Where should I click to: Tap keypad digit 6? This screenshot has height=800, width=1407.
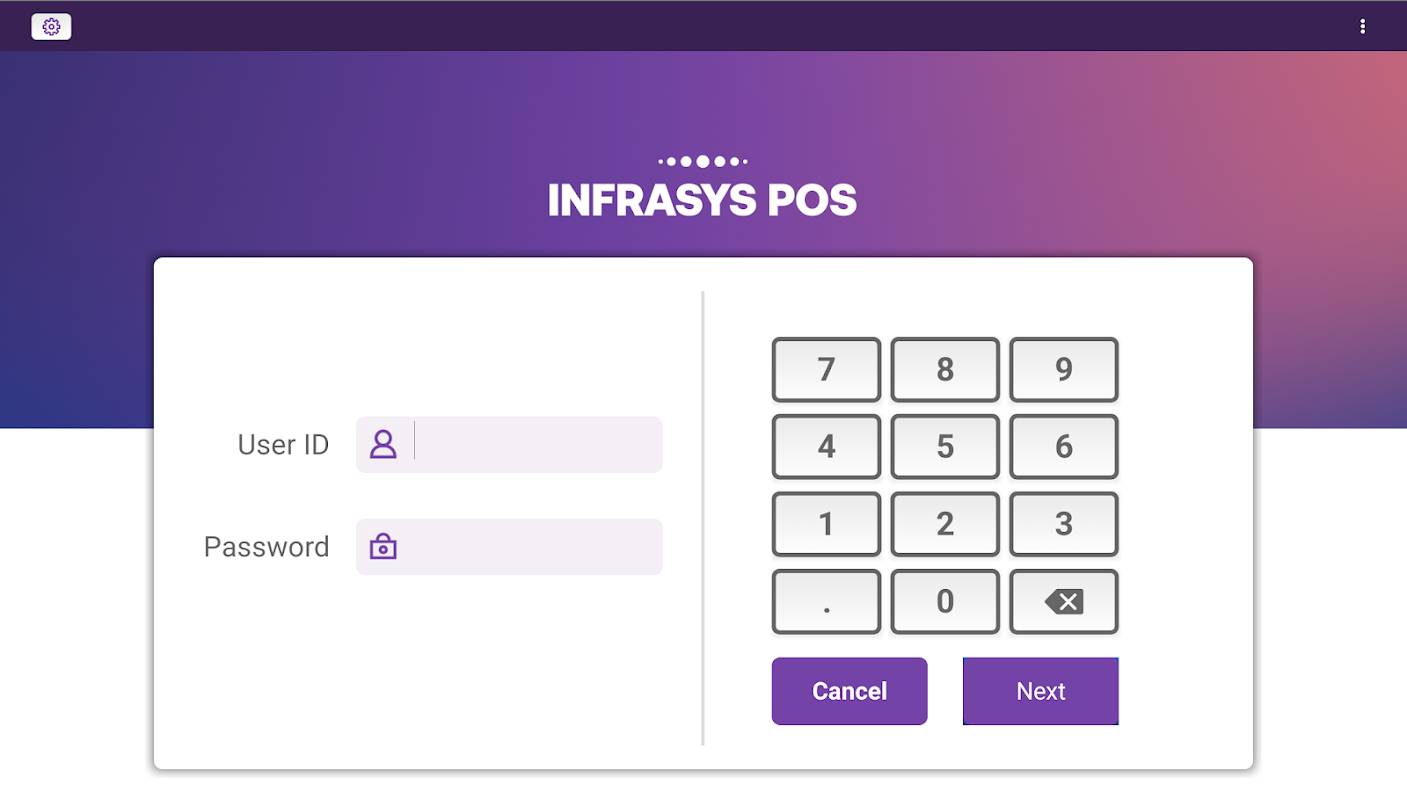click(1064, 447)
